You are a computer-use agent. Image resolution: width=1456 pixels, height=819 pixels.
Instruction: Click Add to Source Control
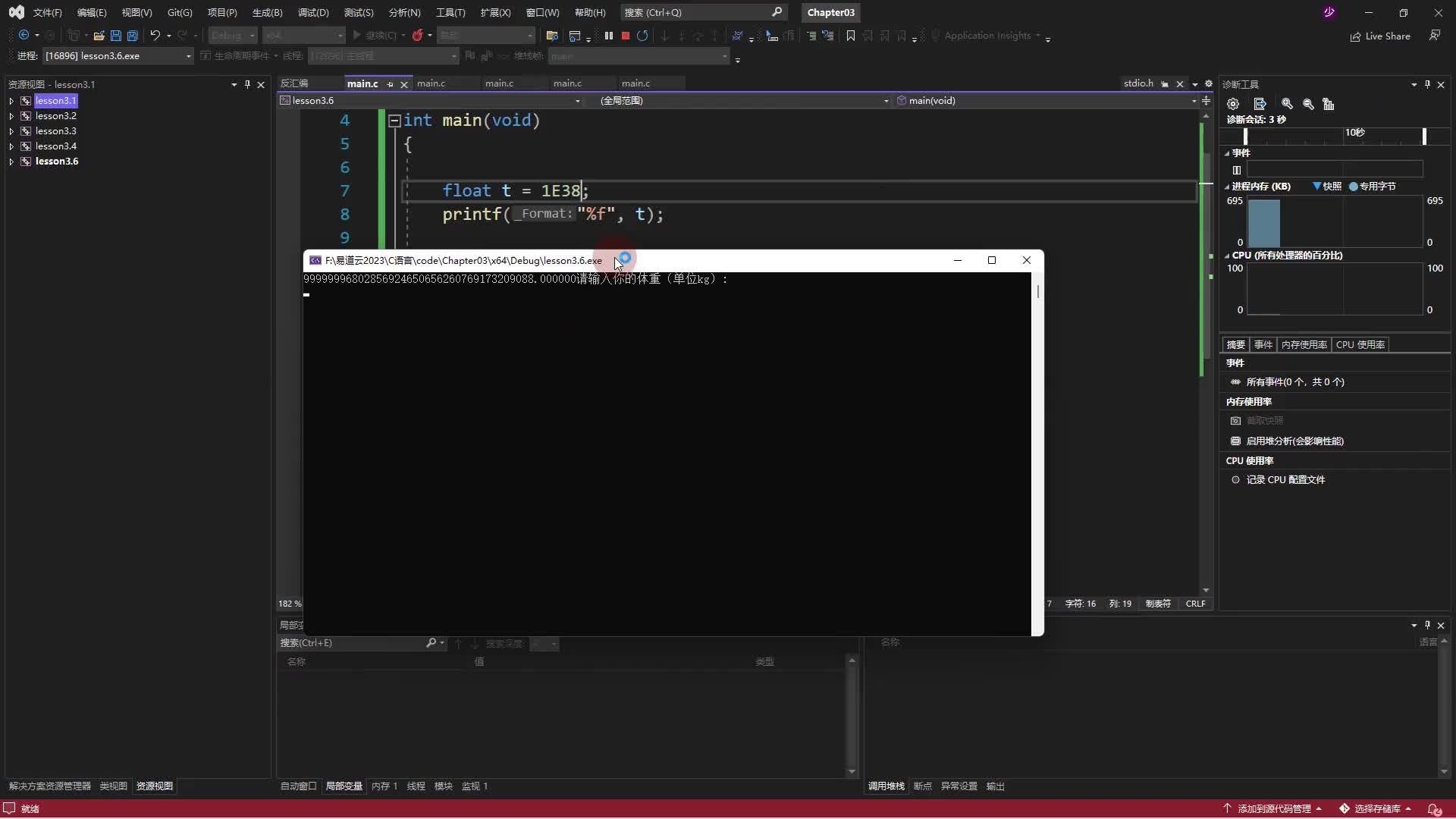(x=1273, y=808)
